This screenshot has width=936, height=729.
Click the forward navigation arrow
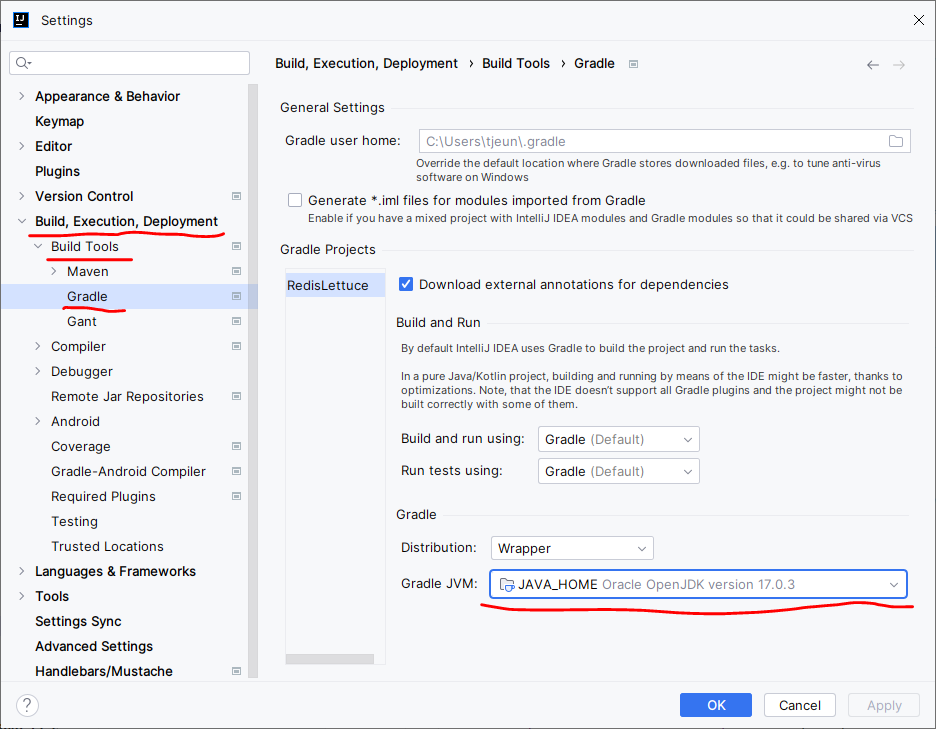pyautogui.click(x=896, y=63)
